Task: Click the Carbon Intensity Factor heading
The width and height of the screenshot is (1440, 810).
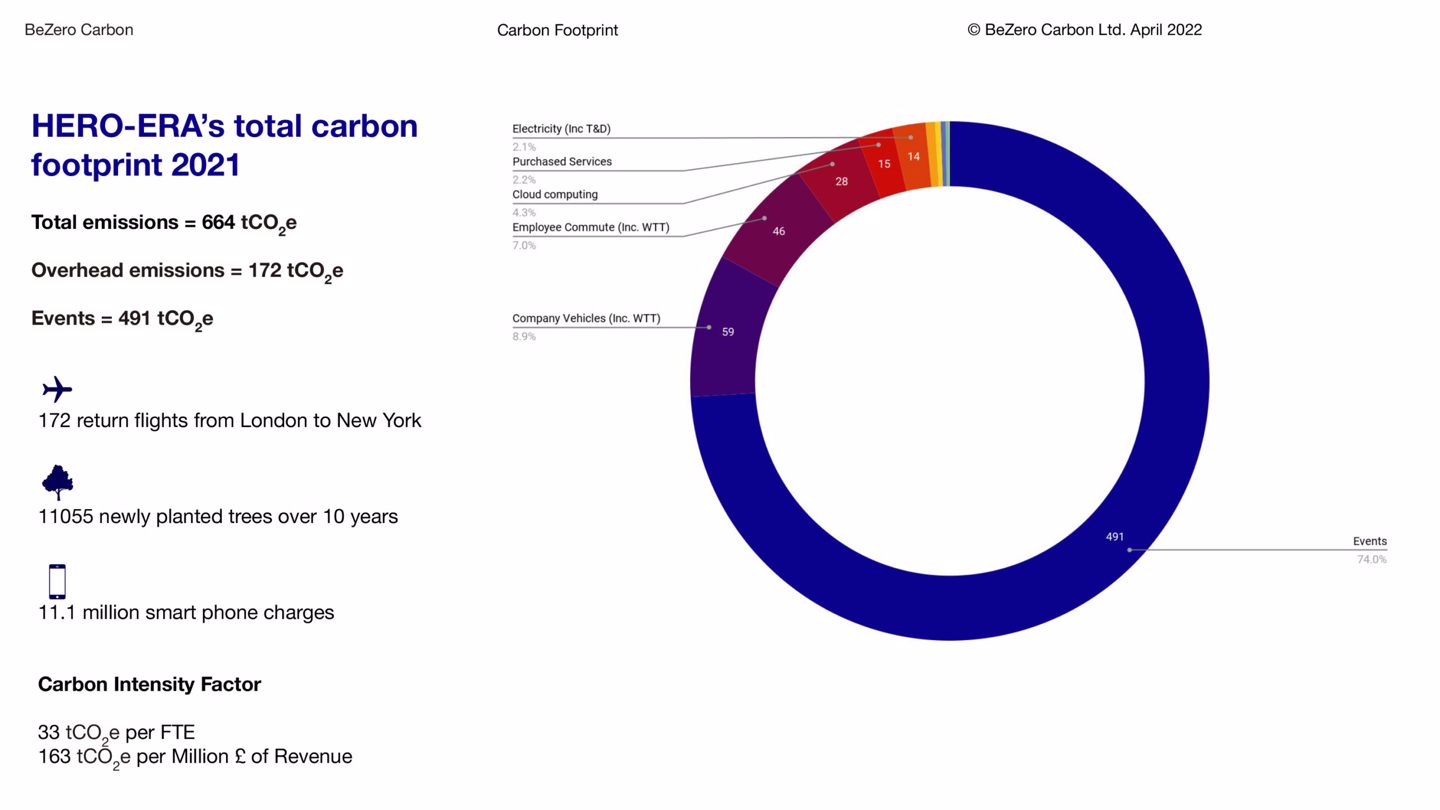Action: 149,685
